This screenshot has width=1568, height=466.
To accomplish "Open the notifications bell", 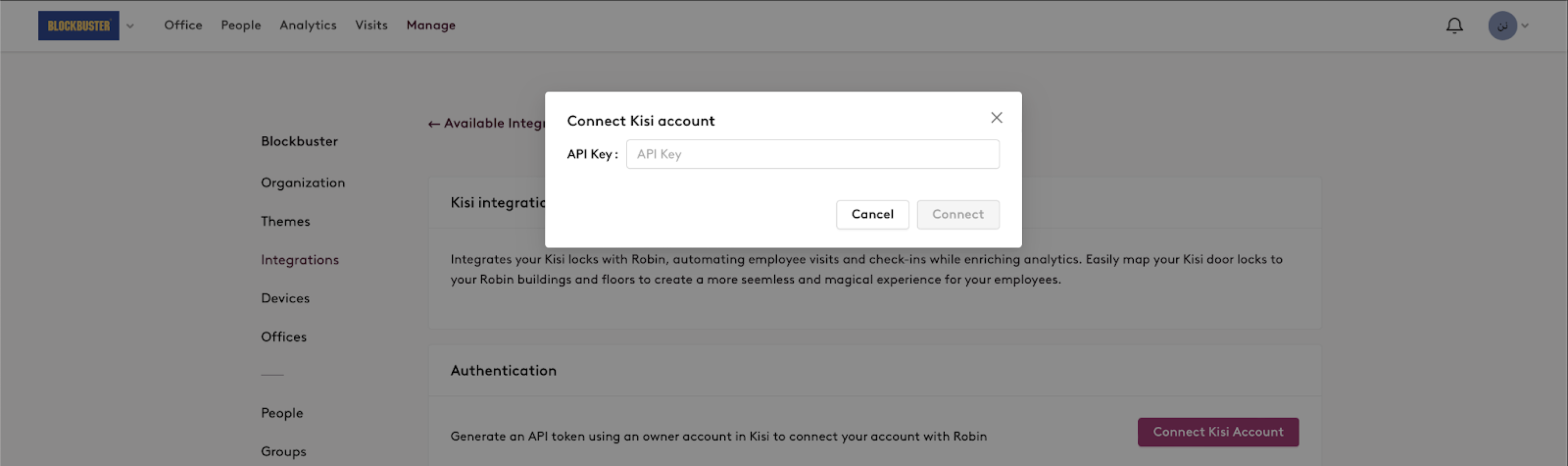I will [x=1454, y=26].
